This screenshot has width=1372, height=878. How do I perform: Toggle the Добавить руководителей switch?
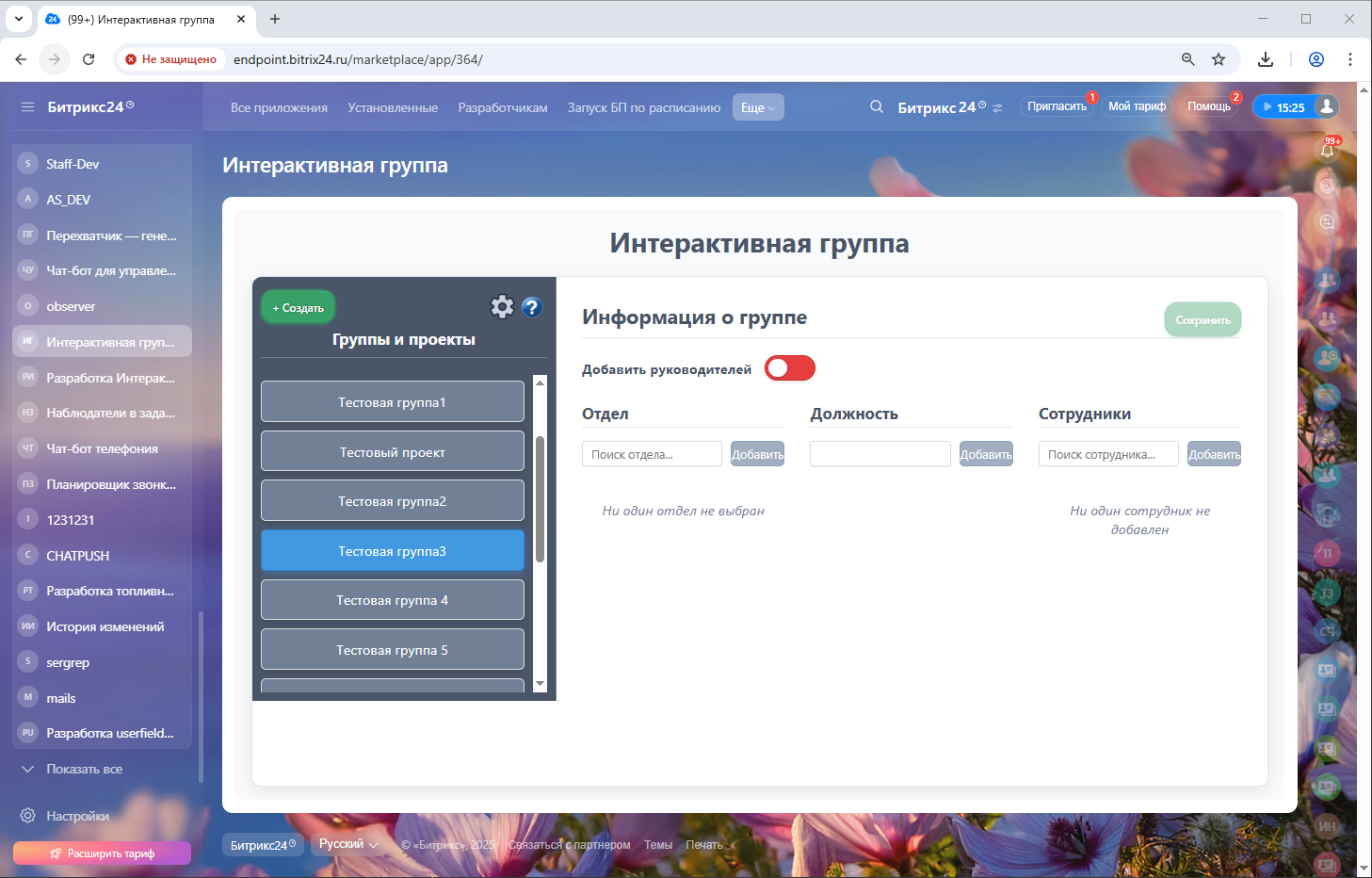pyautogui.click(x=789, y=368)
